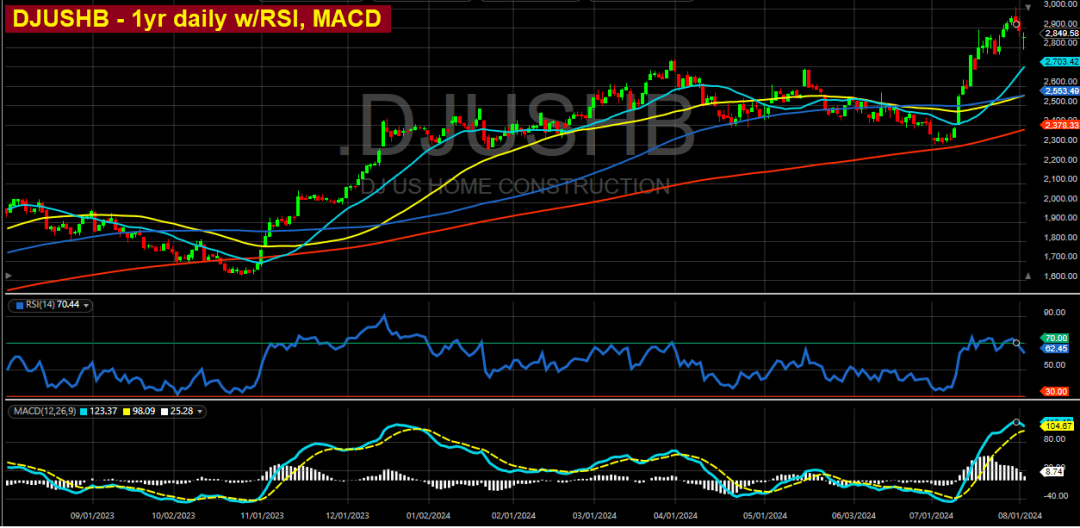
Task: Click the 08/01/2024 date axis label
Action: pyautogui.click(x=1021, y=515)
